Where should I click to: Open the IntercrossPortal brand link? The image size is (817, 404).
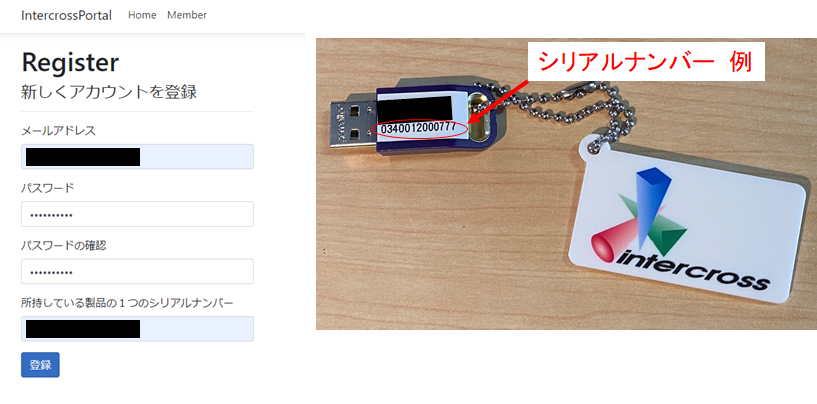click(x=66, y=16)
